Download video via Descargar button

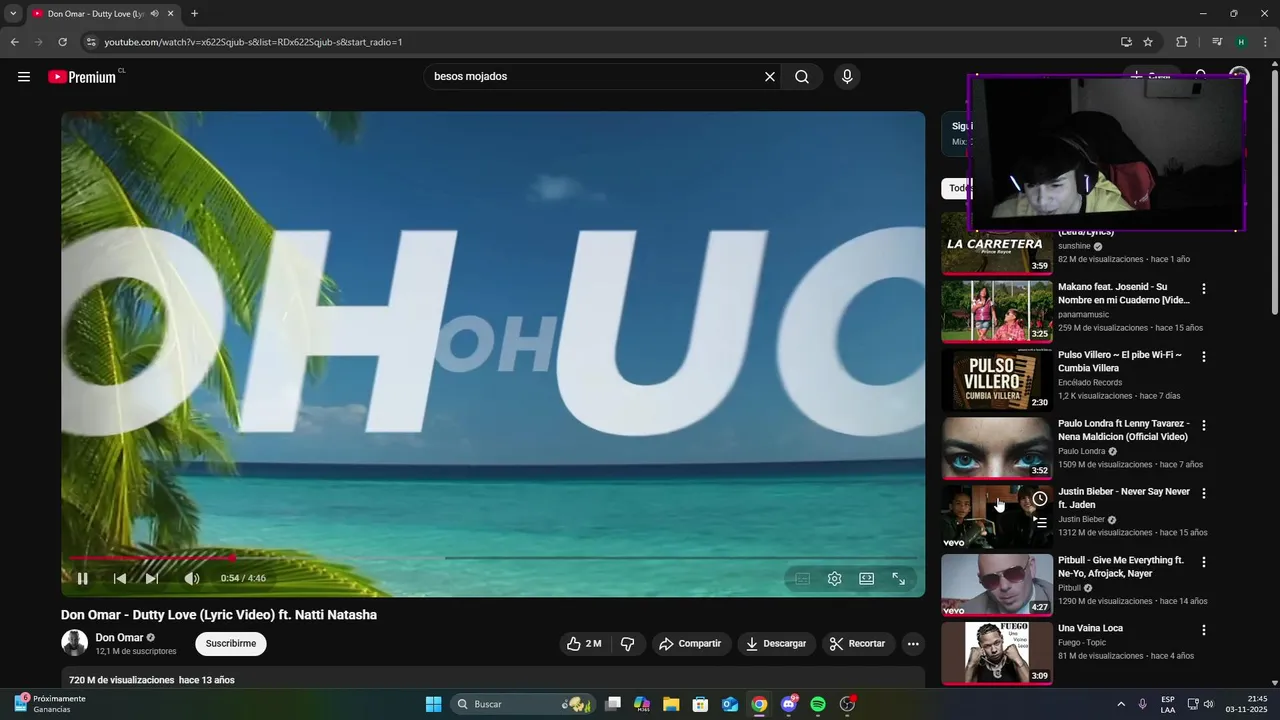(776, 644)
